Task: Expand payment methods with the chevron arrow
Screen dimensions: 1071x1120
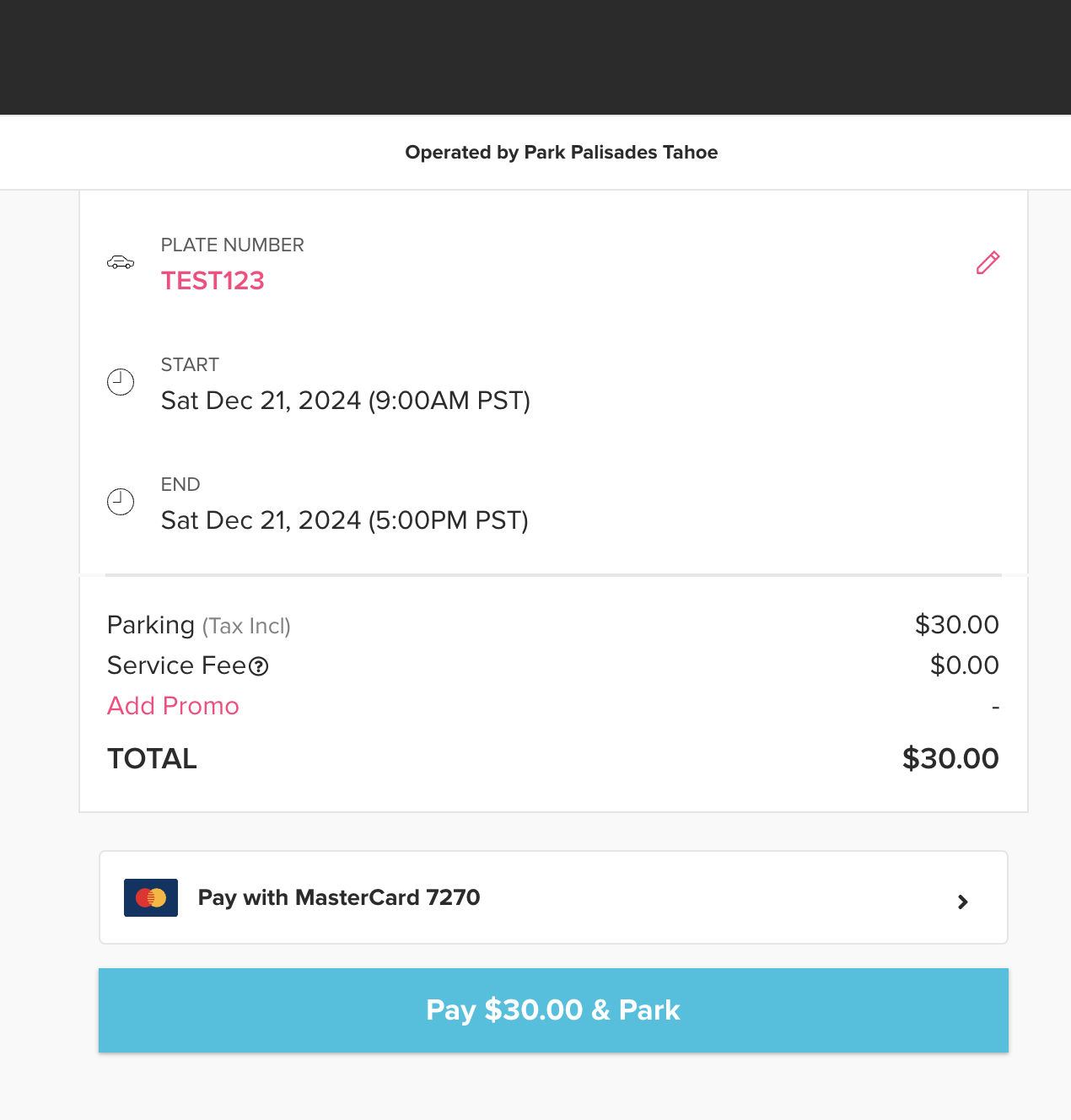Action: pyautogui.click(x=963, y=902)
